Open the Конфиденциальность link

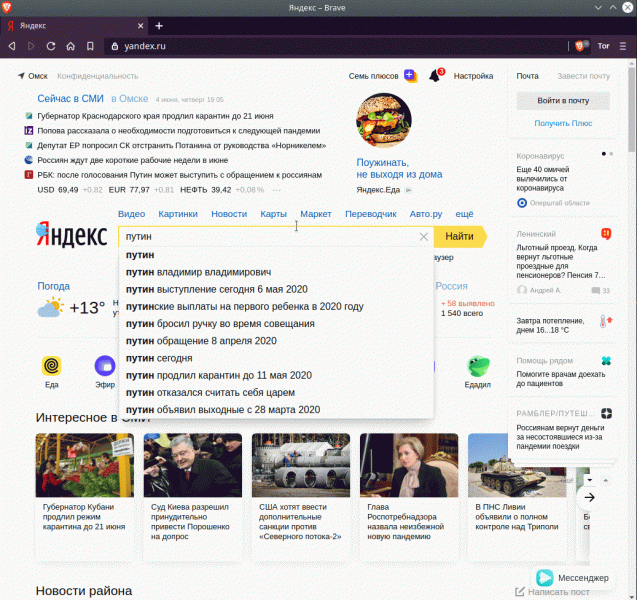[x=98, y=76]
